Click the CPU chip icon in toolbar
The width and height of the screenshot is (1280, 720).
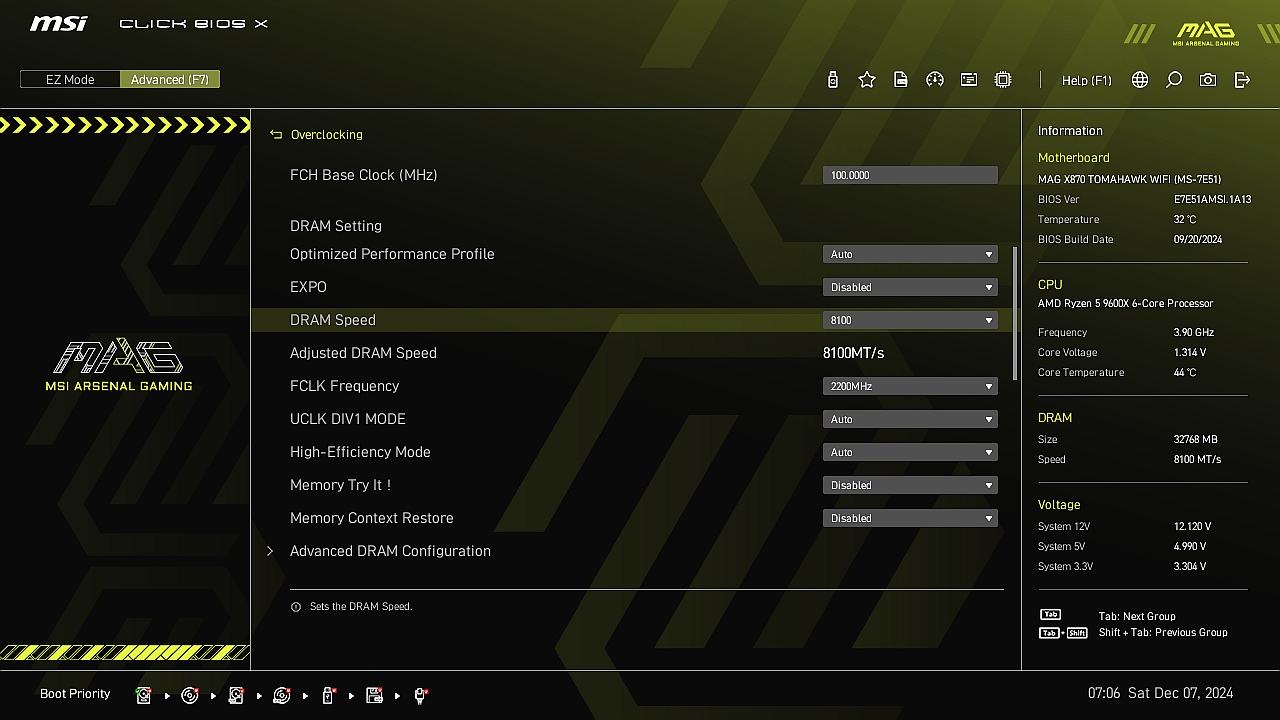1003,80
